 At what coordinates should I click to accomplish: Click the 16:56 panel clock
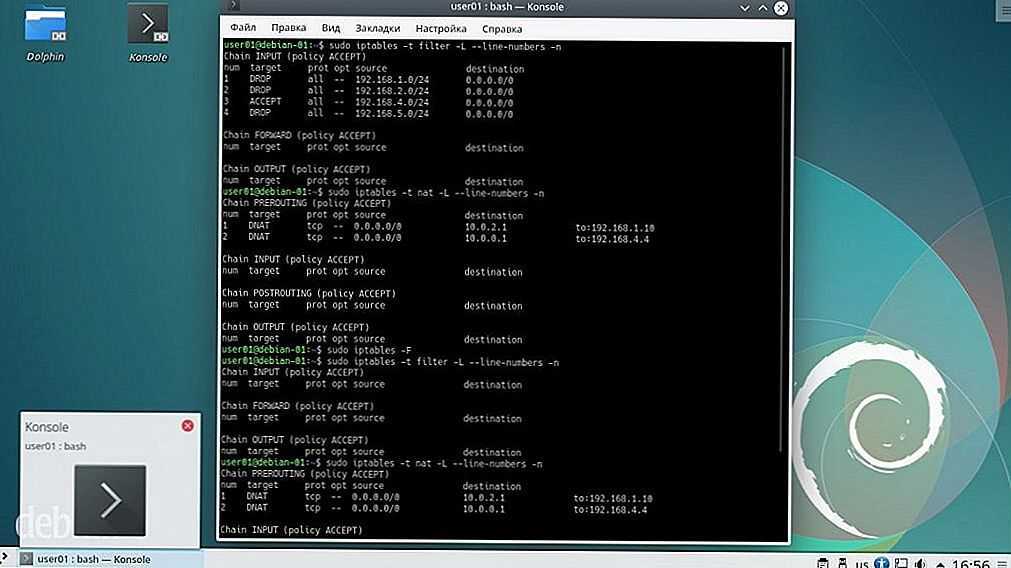click(970, 563)
